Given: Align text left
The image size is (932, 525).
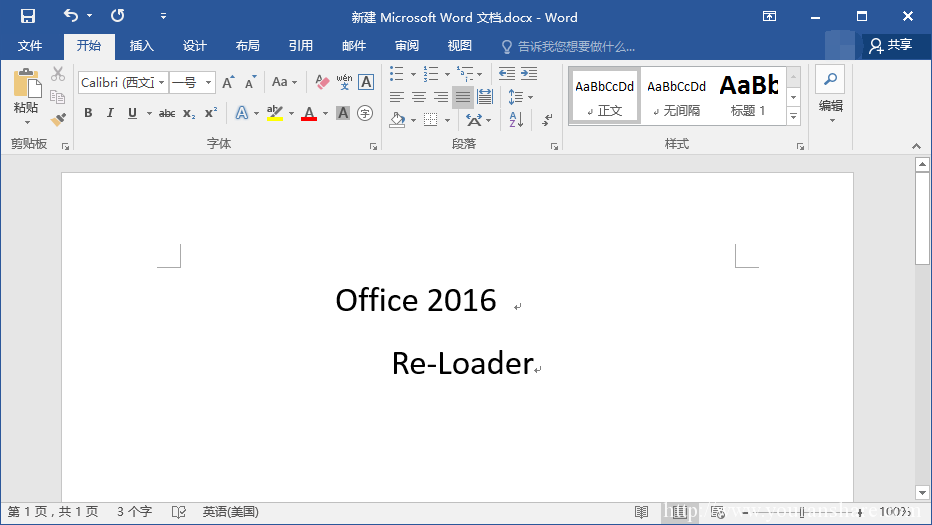Looking at the screenshot, I should tap(396, 97).
